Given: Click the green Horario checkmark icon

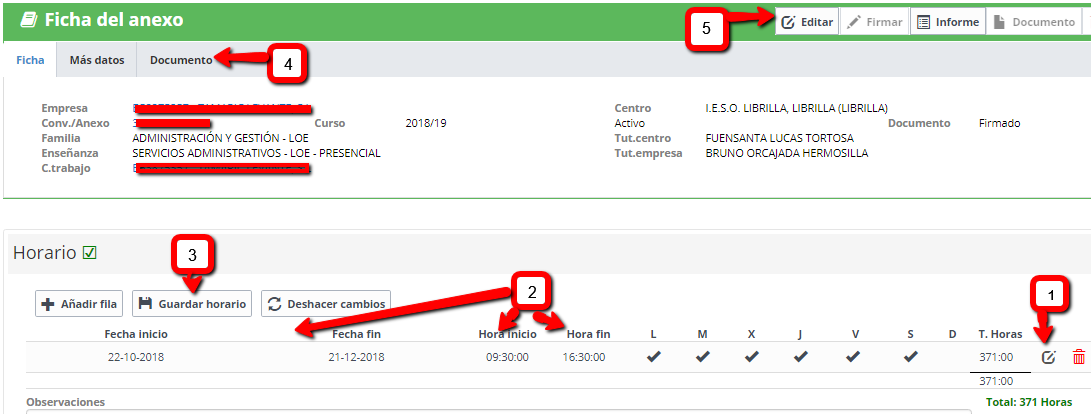Looking at the screenshot, I should (89, 254).
